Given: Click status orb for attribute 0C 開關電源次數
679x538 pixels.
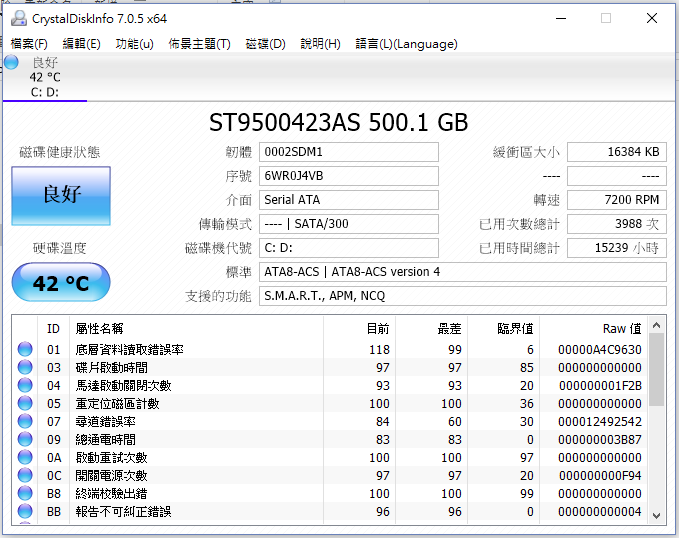Looking at the screenshot, I should (x=25, y=475).
